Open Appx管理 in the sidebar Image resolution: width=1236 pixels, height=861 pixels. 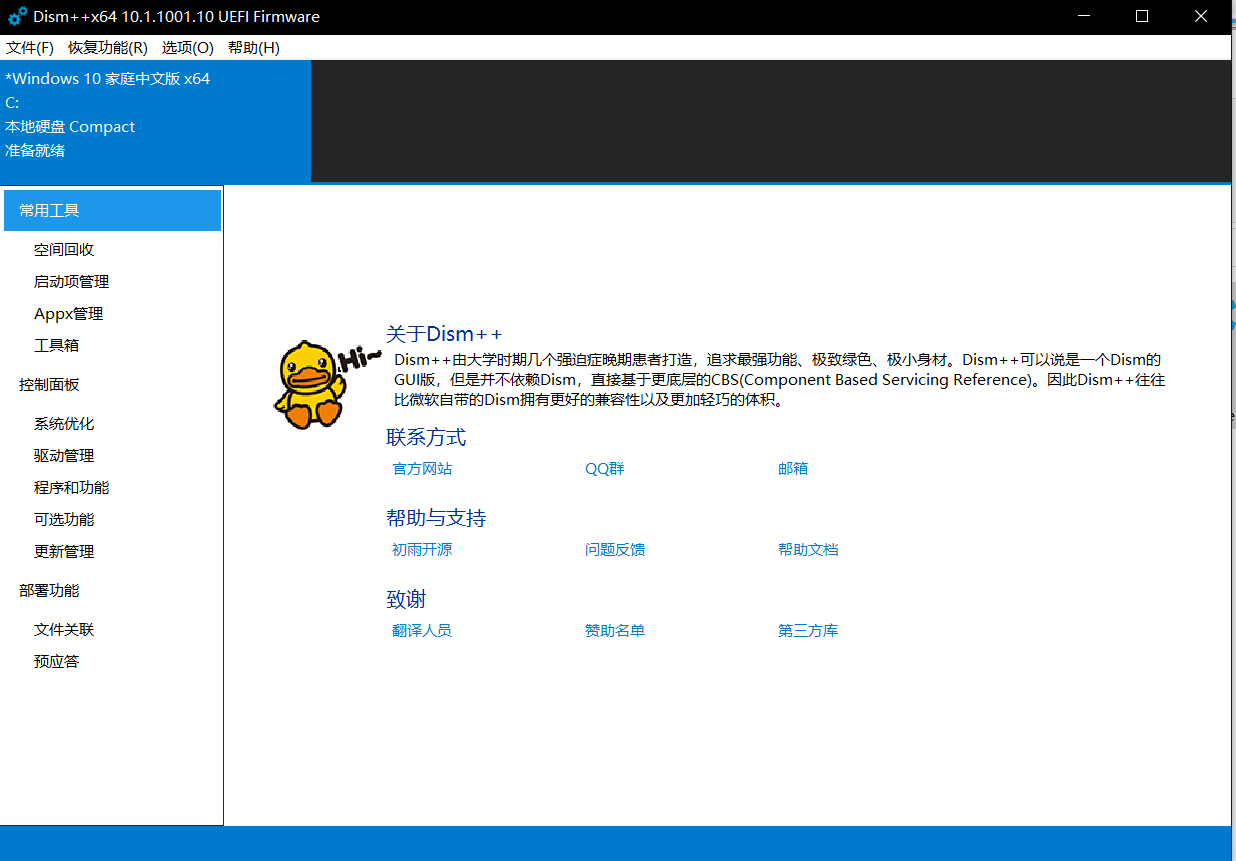point(69,314)
